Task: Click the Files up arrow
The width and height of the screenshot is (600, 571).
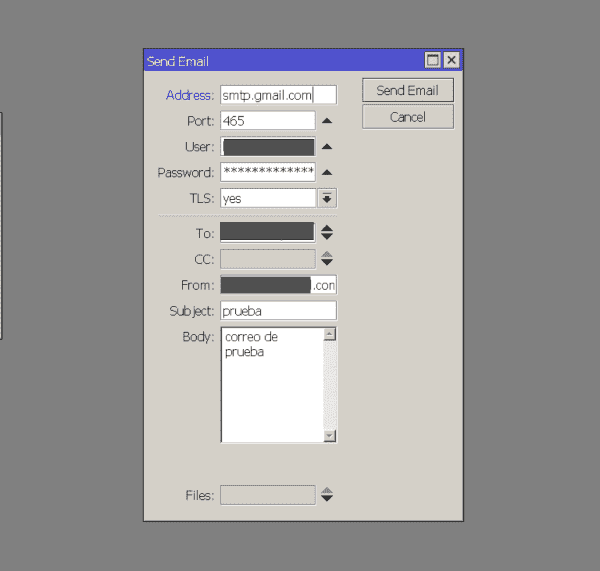Action: [x=327, y=490]
